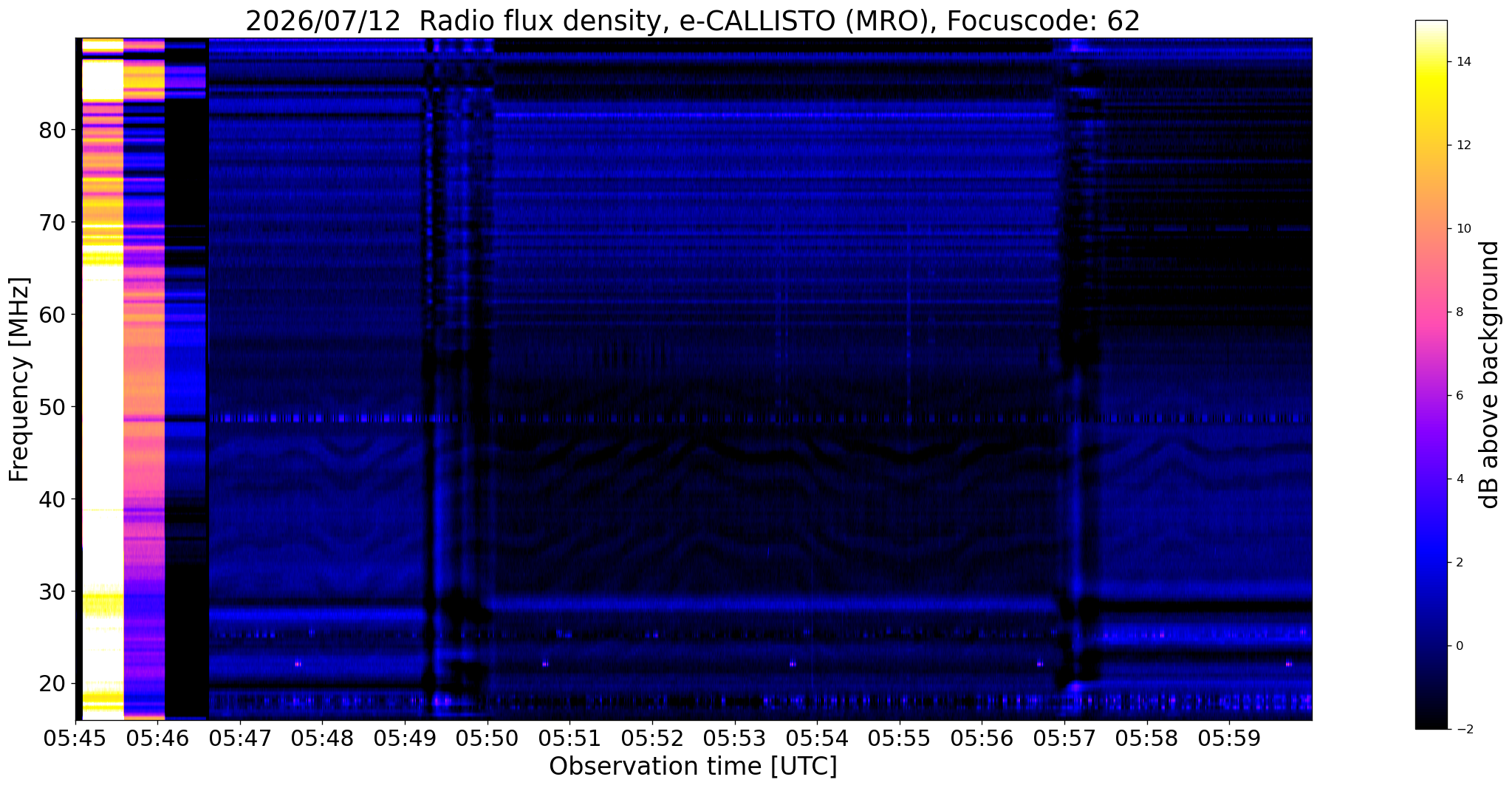Click the 05:45 time axis label
This screenshot has width=1512, height=788.
(75, 739)
